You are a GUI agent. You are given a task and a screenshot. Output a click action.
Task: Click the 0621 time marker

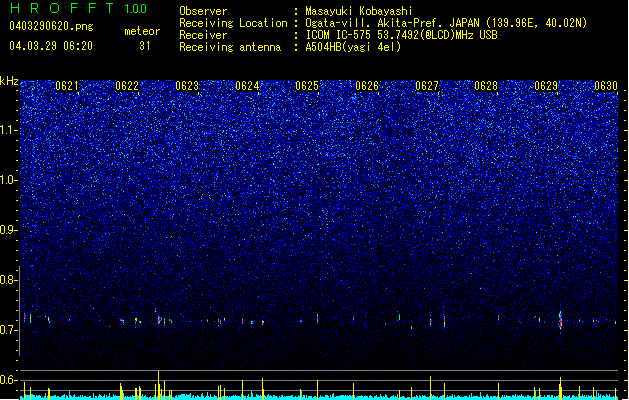coord(67,86)
